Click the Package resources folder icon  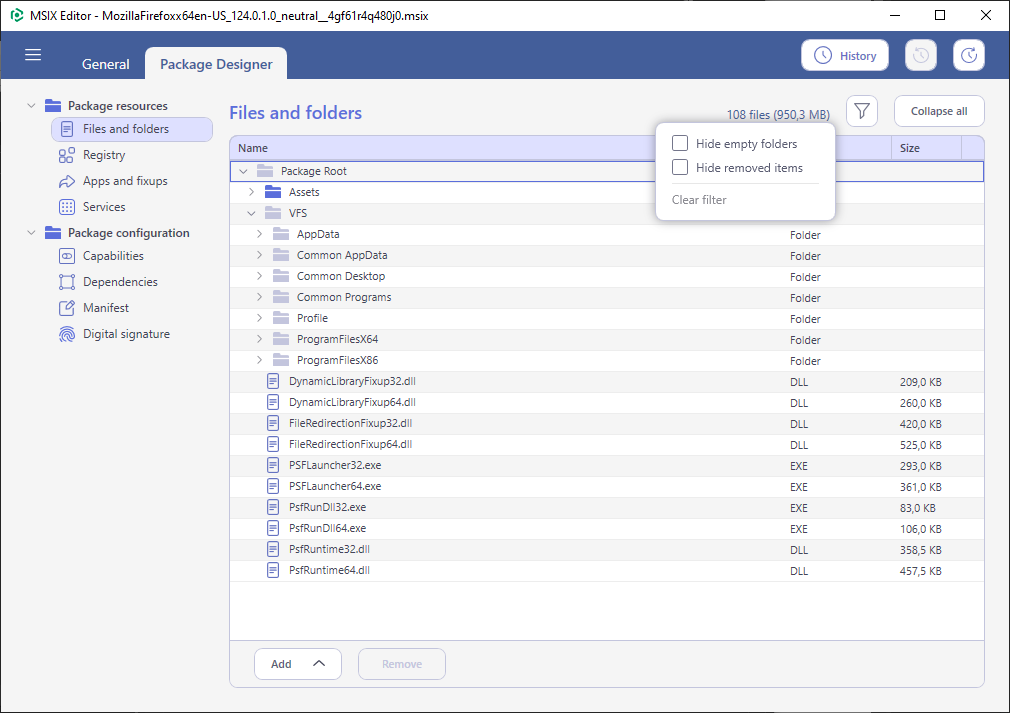(x=53, y=106)
